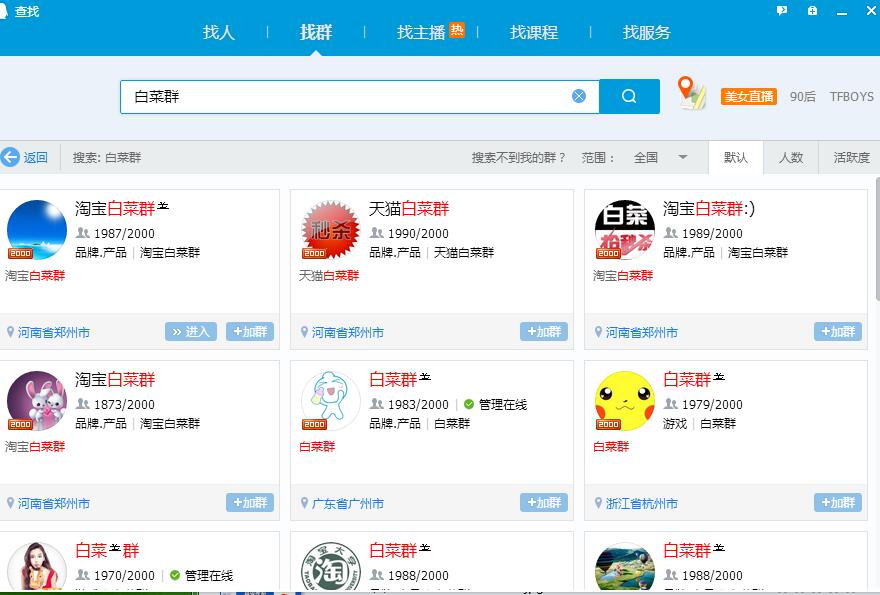The width and height of the screenshot is (880, 595).
Task: Click 加群 on the first 淘宝白菜群
Action: (x=249, y=331)
